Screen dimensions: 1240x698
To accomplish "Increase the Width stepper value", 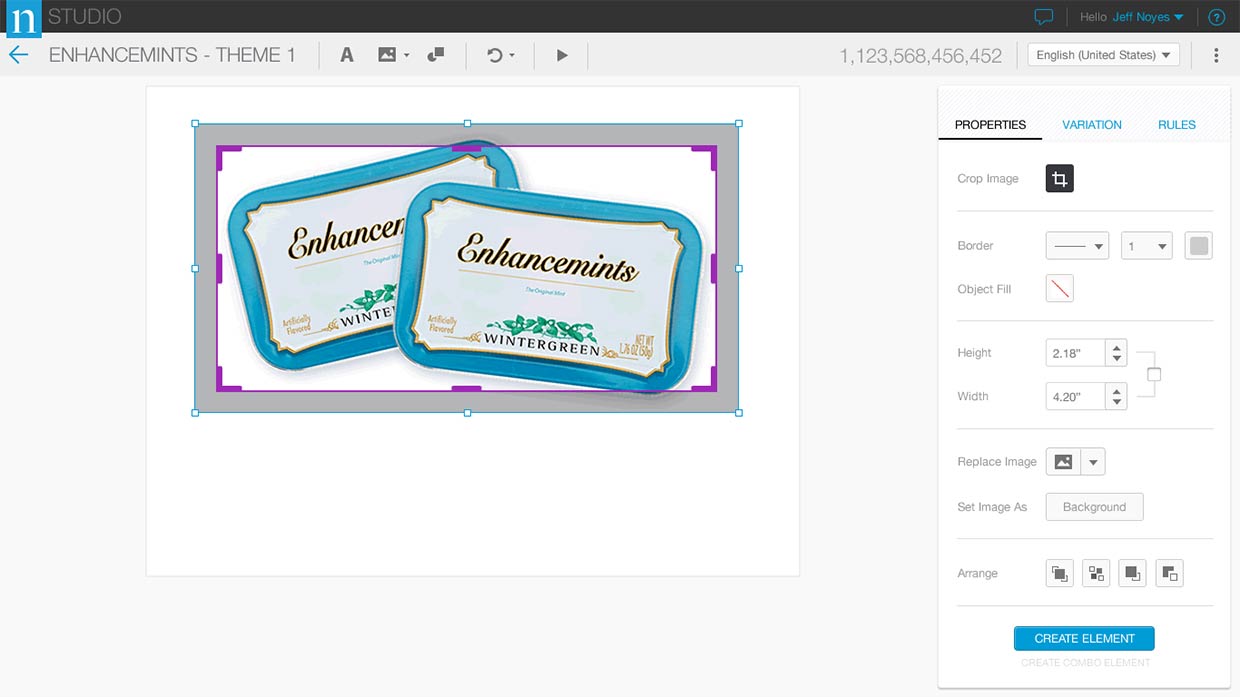I will pos(1117,391).
